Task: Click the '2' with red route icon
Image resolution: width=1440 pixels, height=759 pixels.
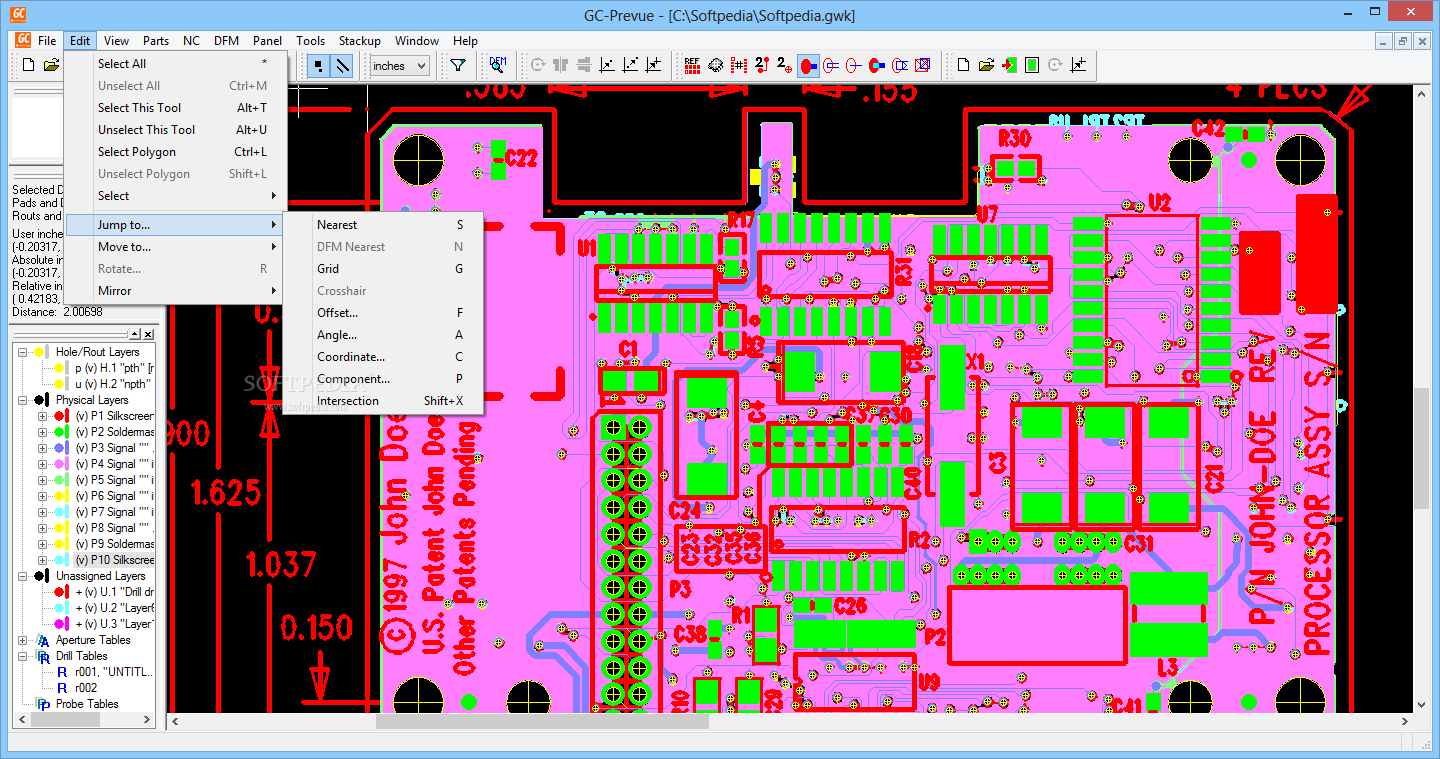Action: coord(762,65)
